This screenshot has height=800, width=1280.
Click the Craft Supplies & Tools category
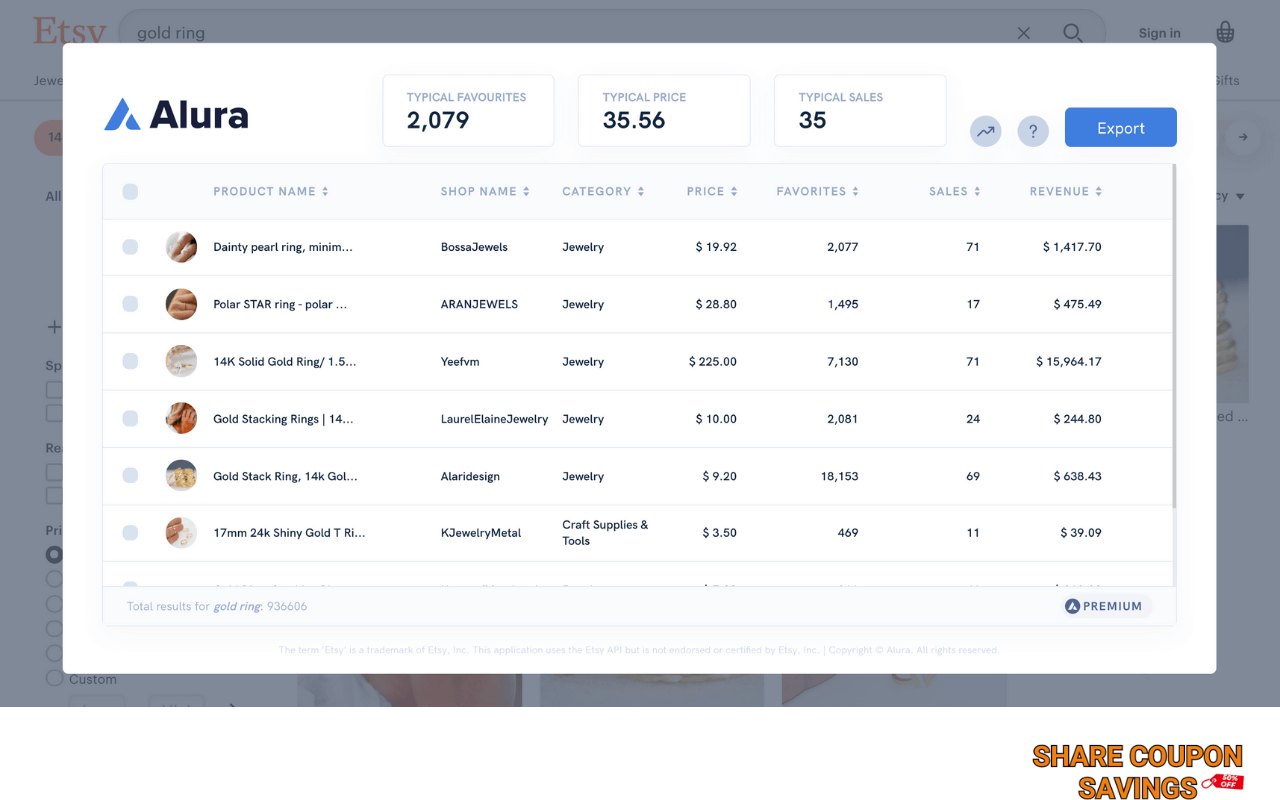click(x=605, y=533)
